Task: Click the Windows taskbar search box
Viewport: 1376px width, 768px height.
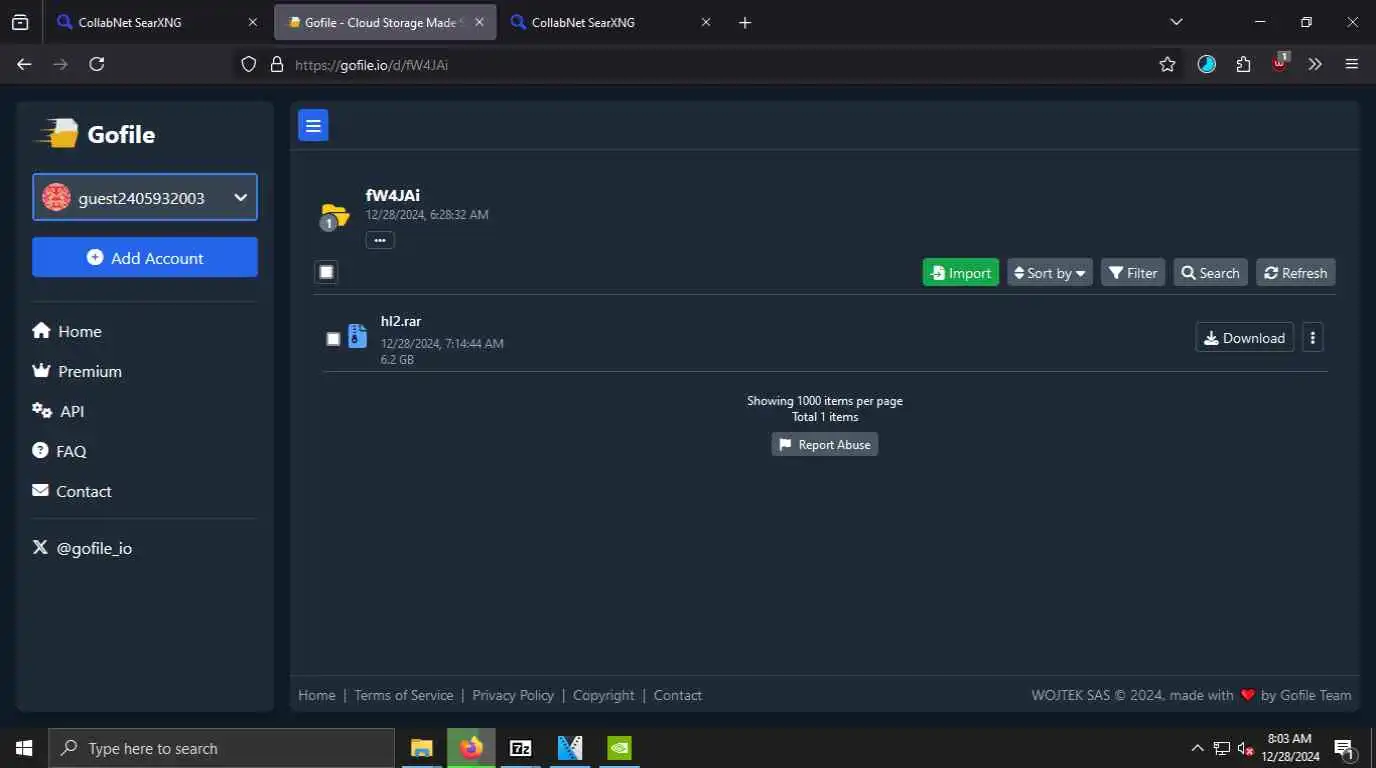Action: (x=221, y=748)
